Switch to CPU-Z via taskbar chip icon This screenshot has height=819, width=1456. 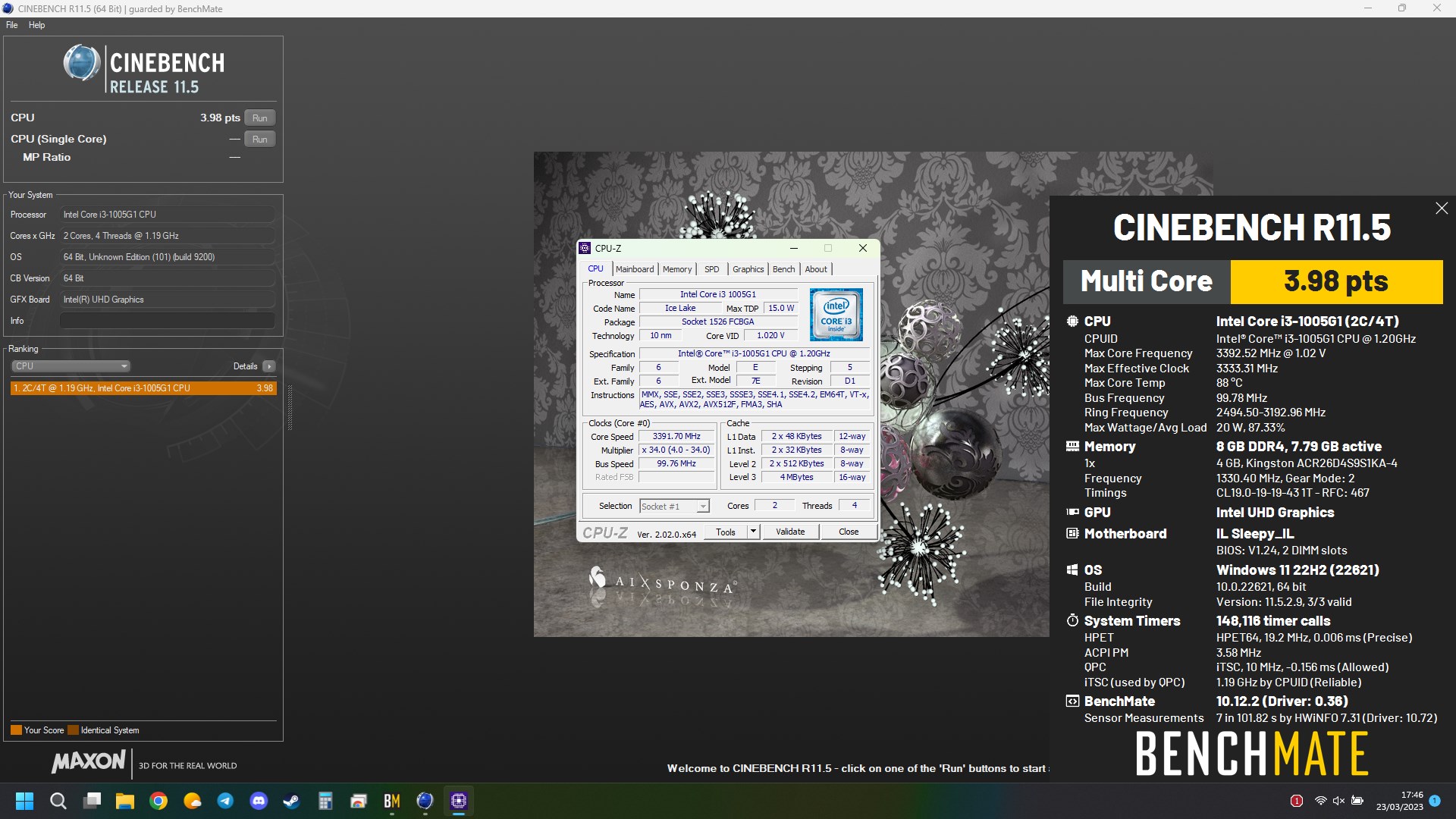click(x=458, y=801)
